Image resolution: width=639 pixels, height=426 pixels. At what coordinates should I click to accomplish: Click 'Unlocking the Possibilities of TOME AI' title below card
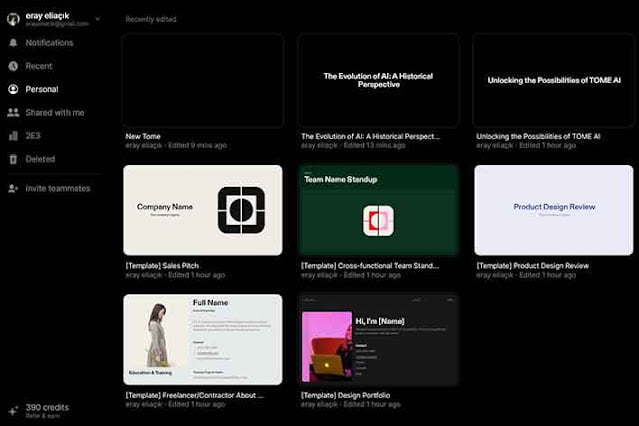tap(538, 136)
